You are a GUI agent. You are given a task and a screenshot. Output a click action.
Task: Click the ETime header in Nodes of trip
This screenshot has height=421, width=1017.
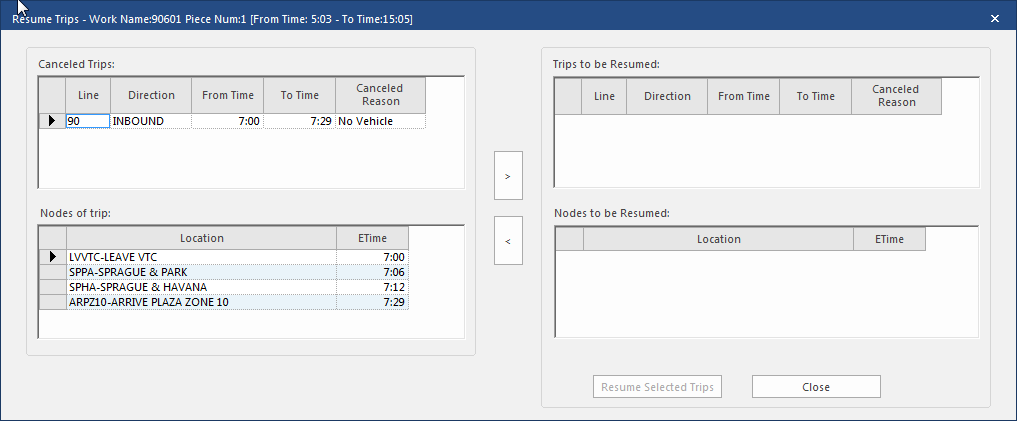372,238
